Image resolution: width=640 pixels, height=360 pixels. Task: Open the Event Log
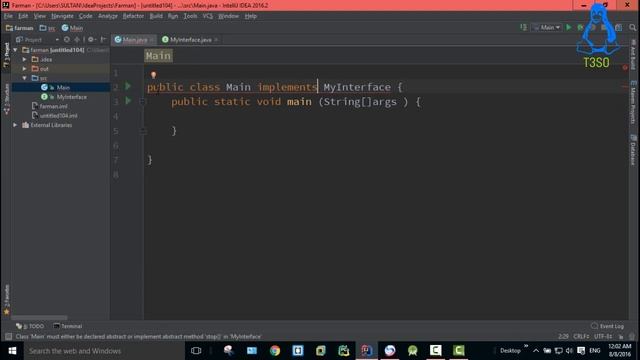point(607,326)
